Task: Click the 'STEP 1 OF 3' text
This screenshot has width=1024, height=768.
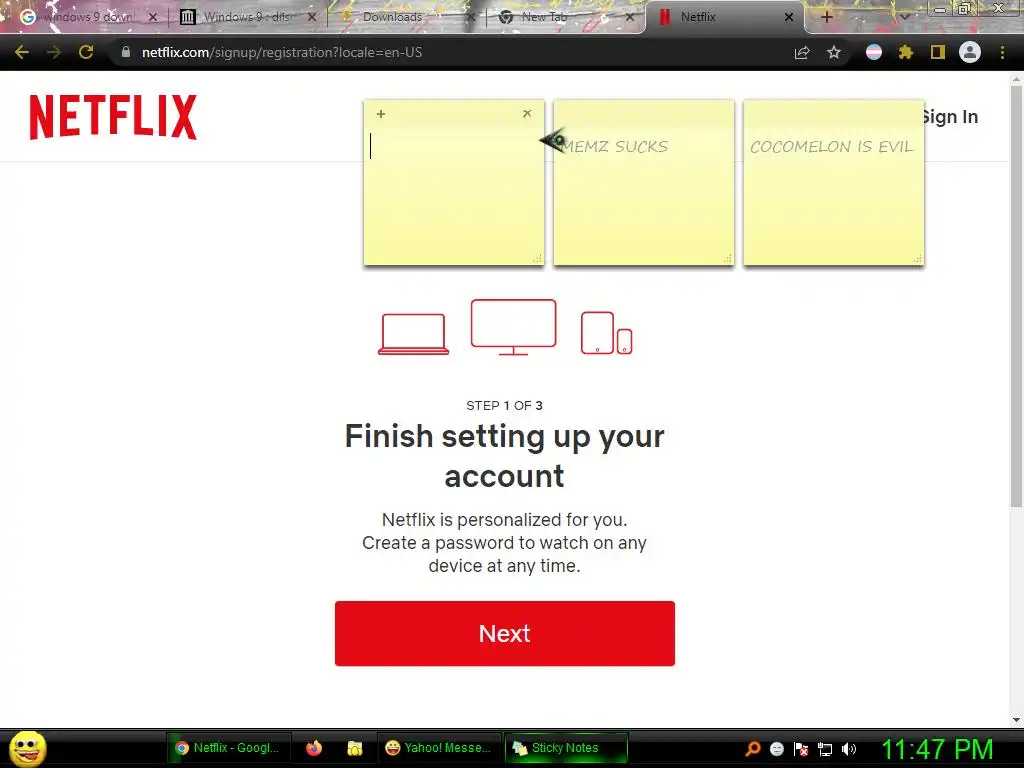Action: (504, 406)
